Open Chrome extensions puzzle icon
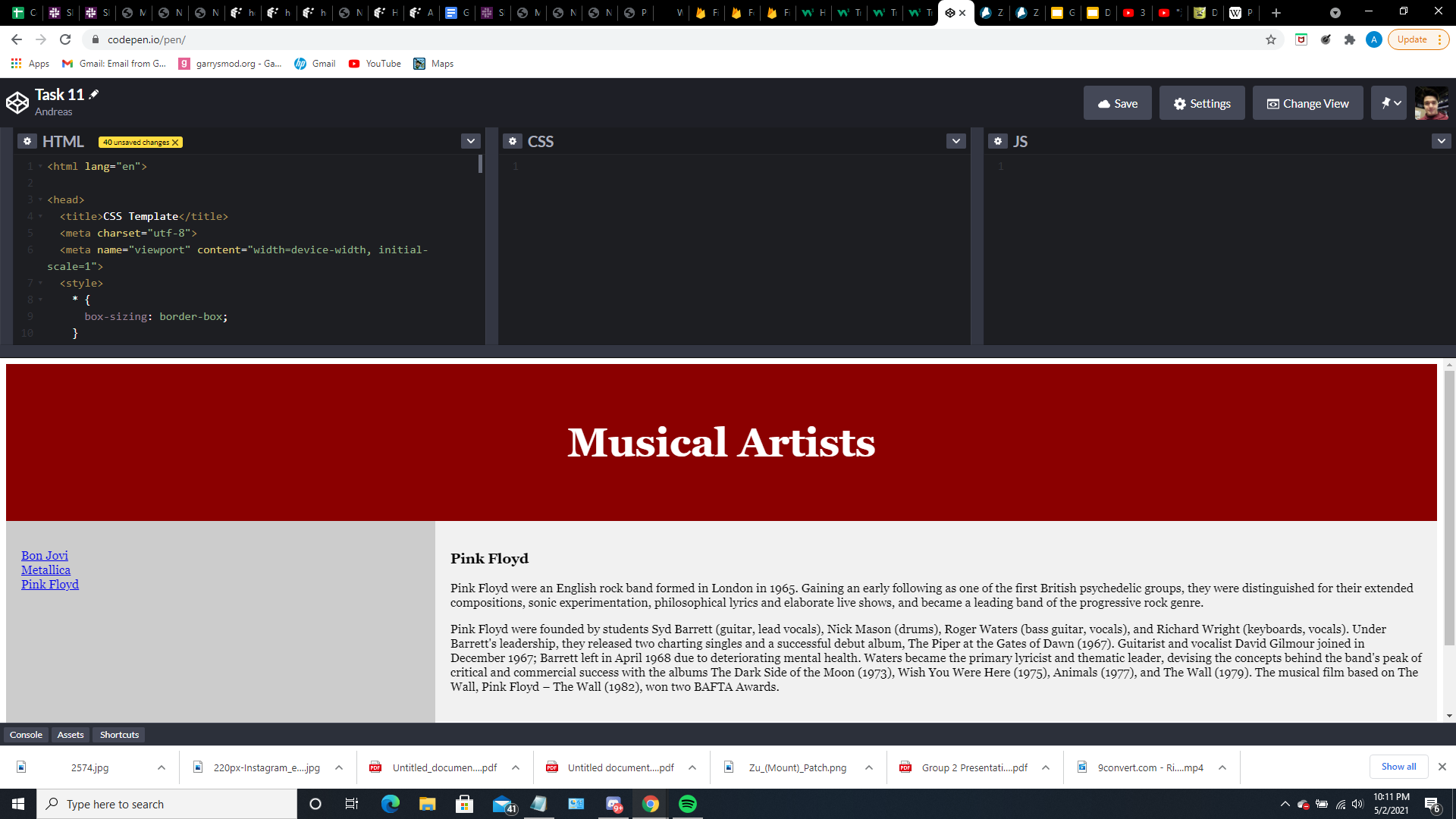Screen dimensions: 1456x819 (x=1350, y=39)
